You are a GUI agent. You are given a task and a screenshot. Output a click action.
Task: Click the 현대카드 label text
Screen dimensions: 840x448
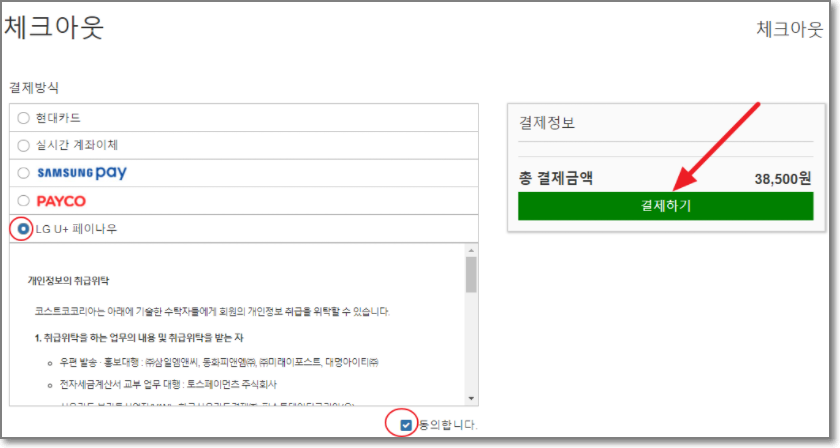[58, 118]
